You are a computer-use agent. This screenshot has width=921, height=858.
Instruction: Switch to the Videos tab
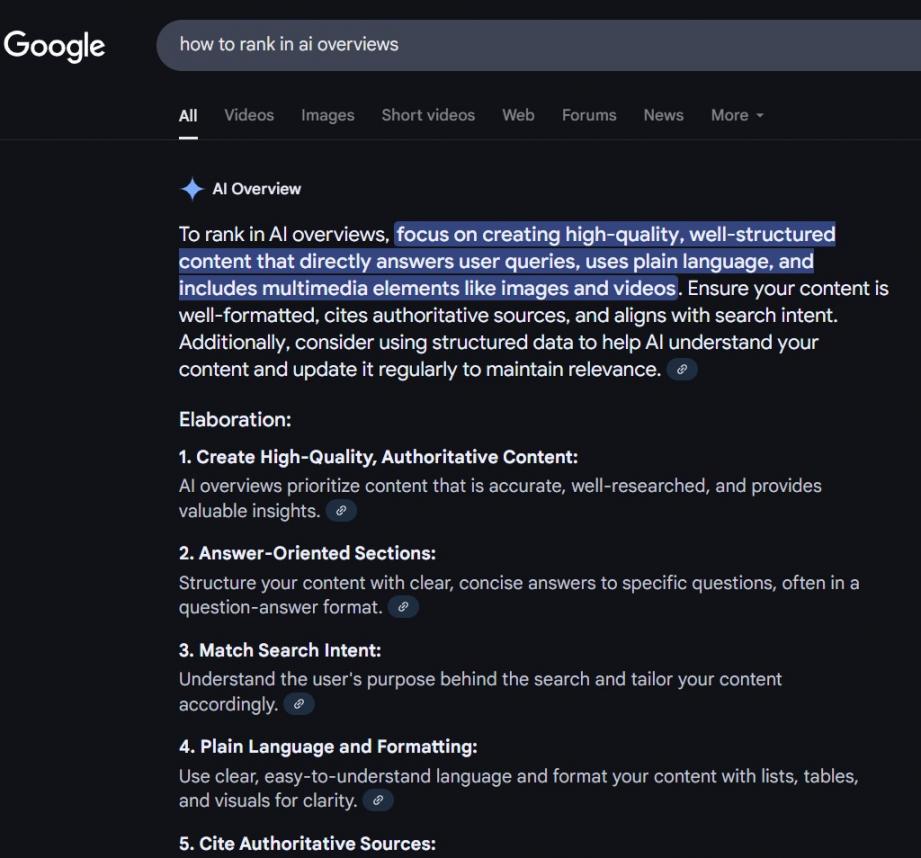pos(249,115)
